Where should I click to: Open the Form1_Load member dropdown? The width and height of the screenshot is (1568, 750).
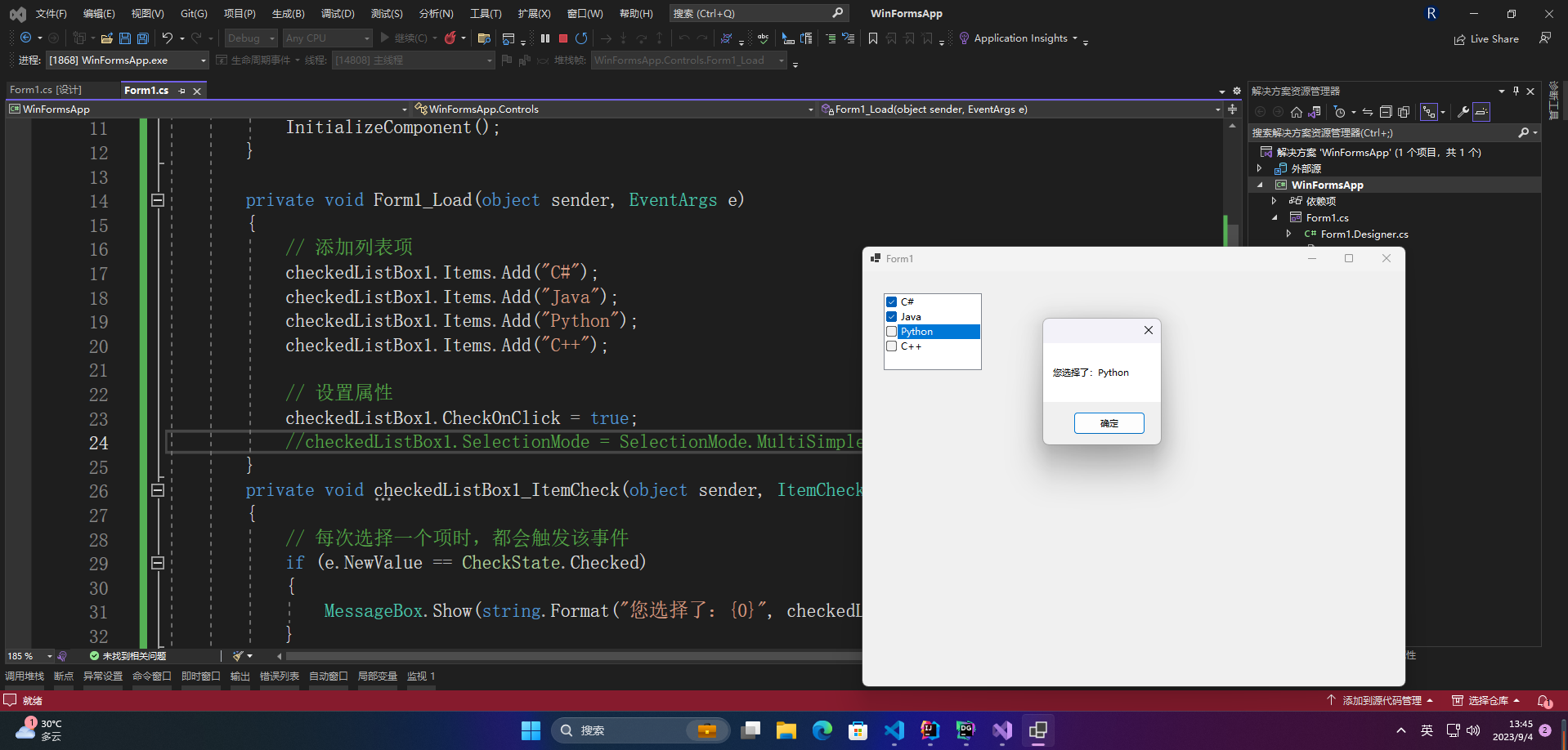(1021, 109)
